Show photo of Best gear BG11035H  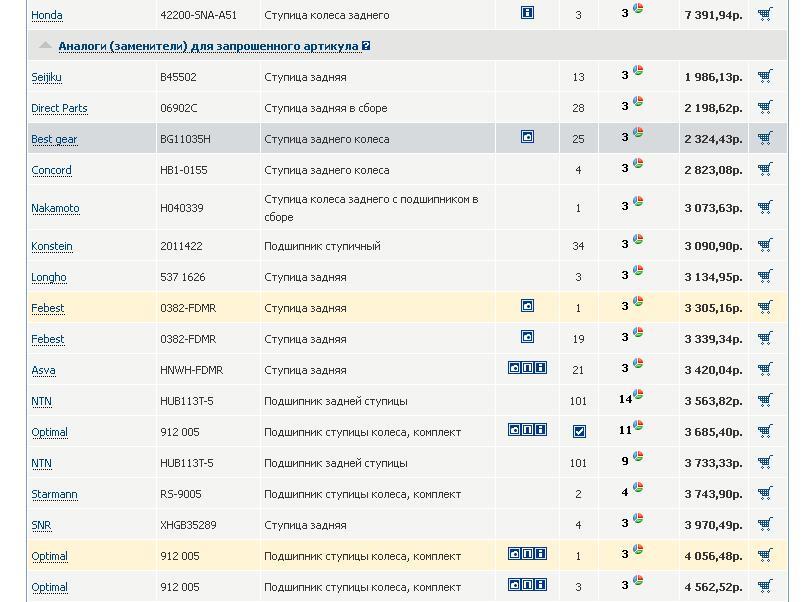tap(527, 137)
